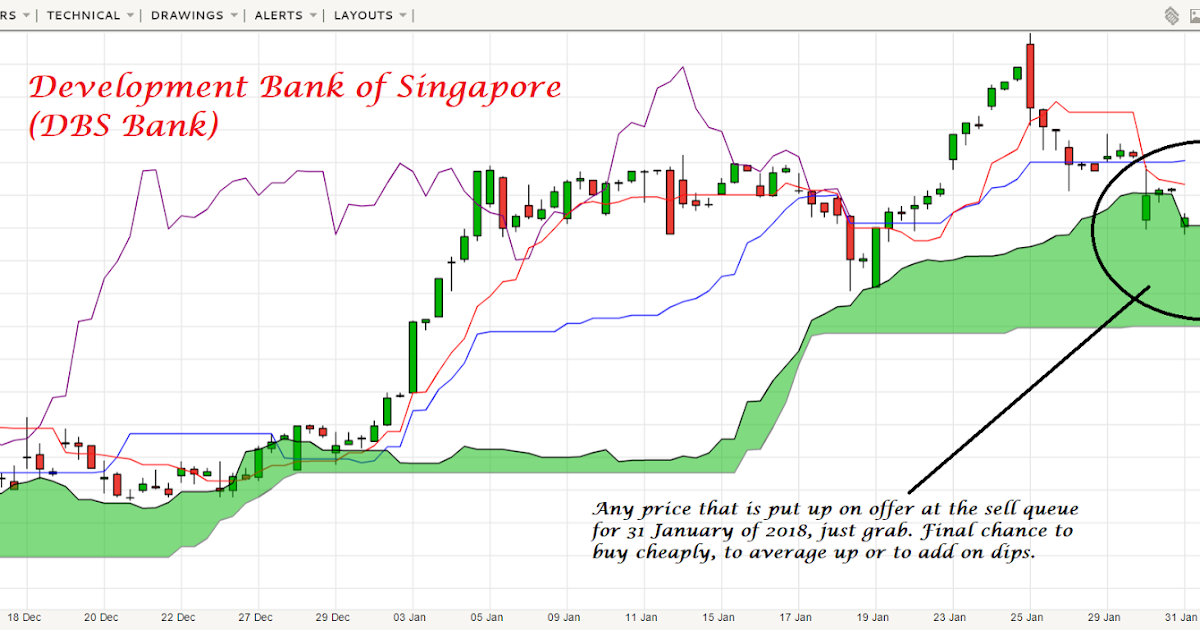The image size is (1200, 630).
Task: Click the '03 Jan' date label
Action: click(410, 617)
